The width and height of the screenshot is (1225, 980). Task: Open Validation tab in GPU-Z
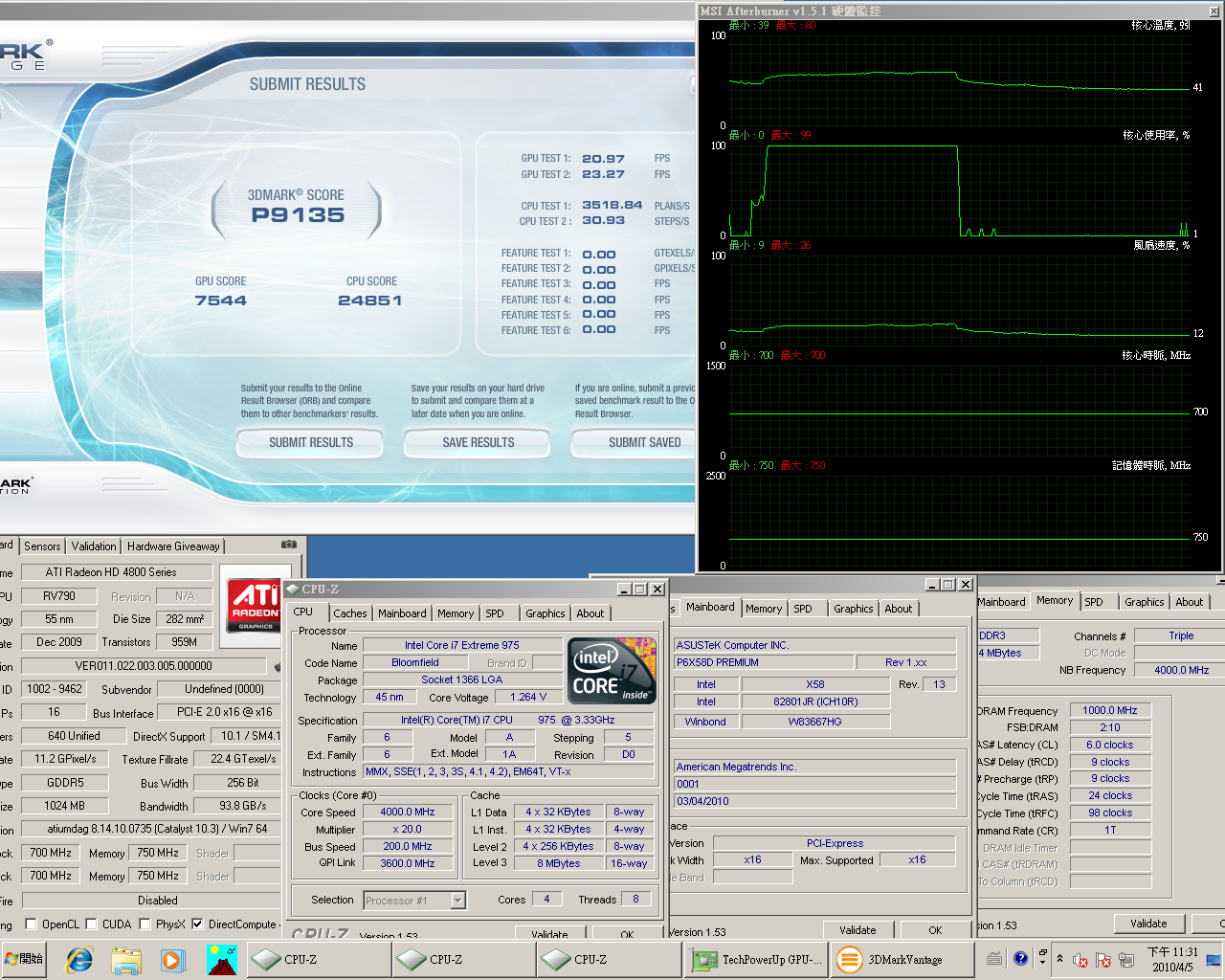click(x=94, y=546)
